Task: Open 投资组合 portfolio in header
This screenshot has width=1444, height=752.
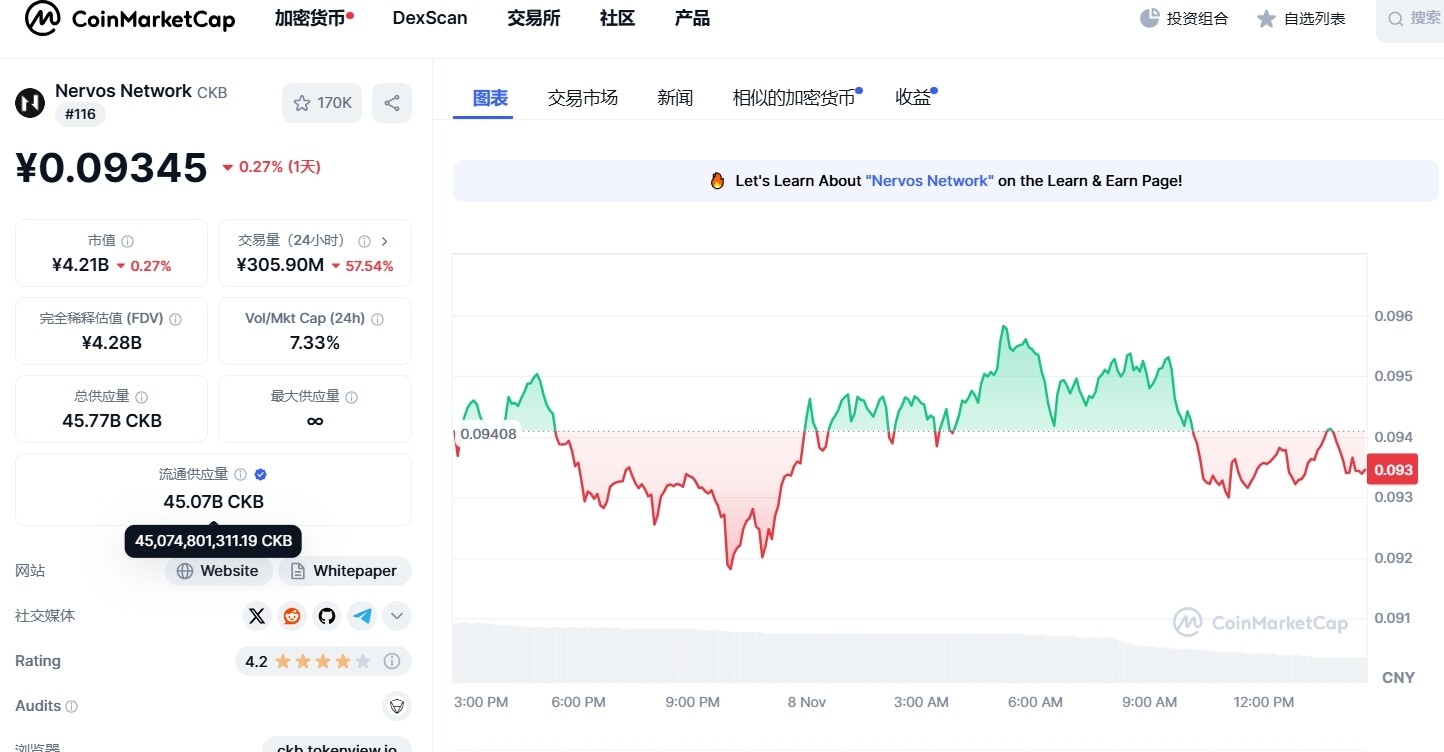Action: tap(1185, 19)
